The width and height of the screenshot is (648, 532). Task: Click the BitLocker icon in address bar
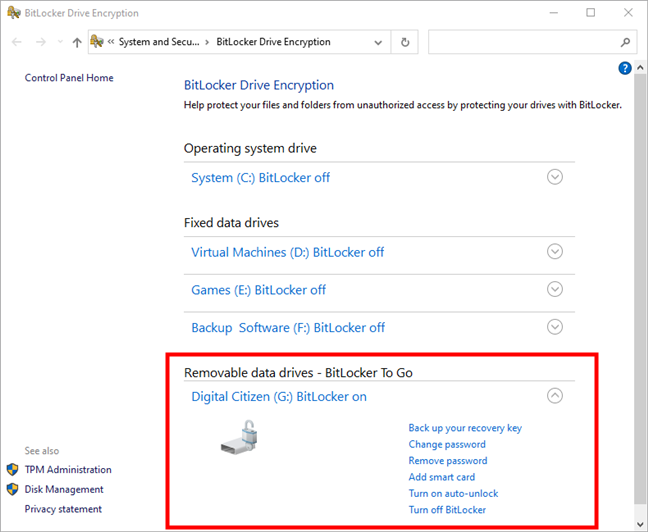click(x=97, y=41)
